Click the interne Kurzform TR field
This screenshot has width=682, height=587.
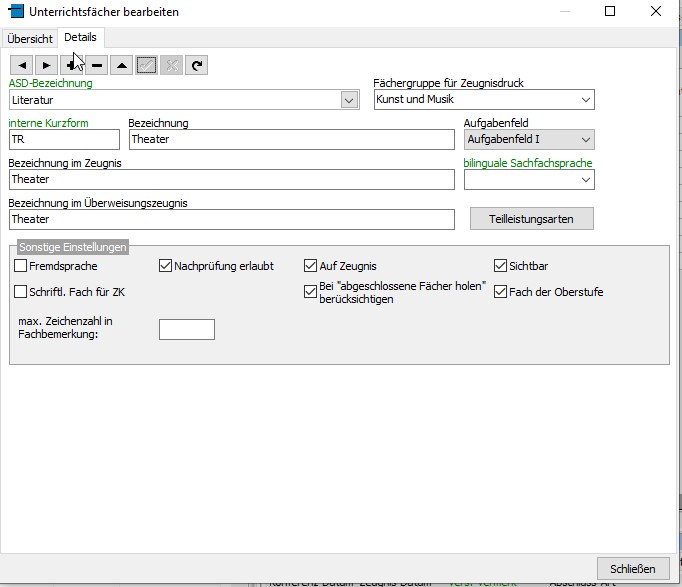tap(64, 140)
